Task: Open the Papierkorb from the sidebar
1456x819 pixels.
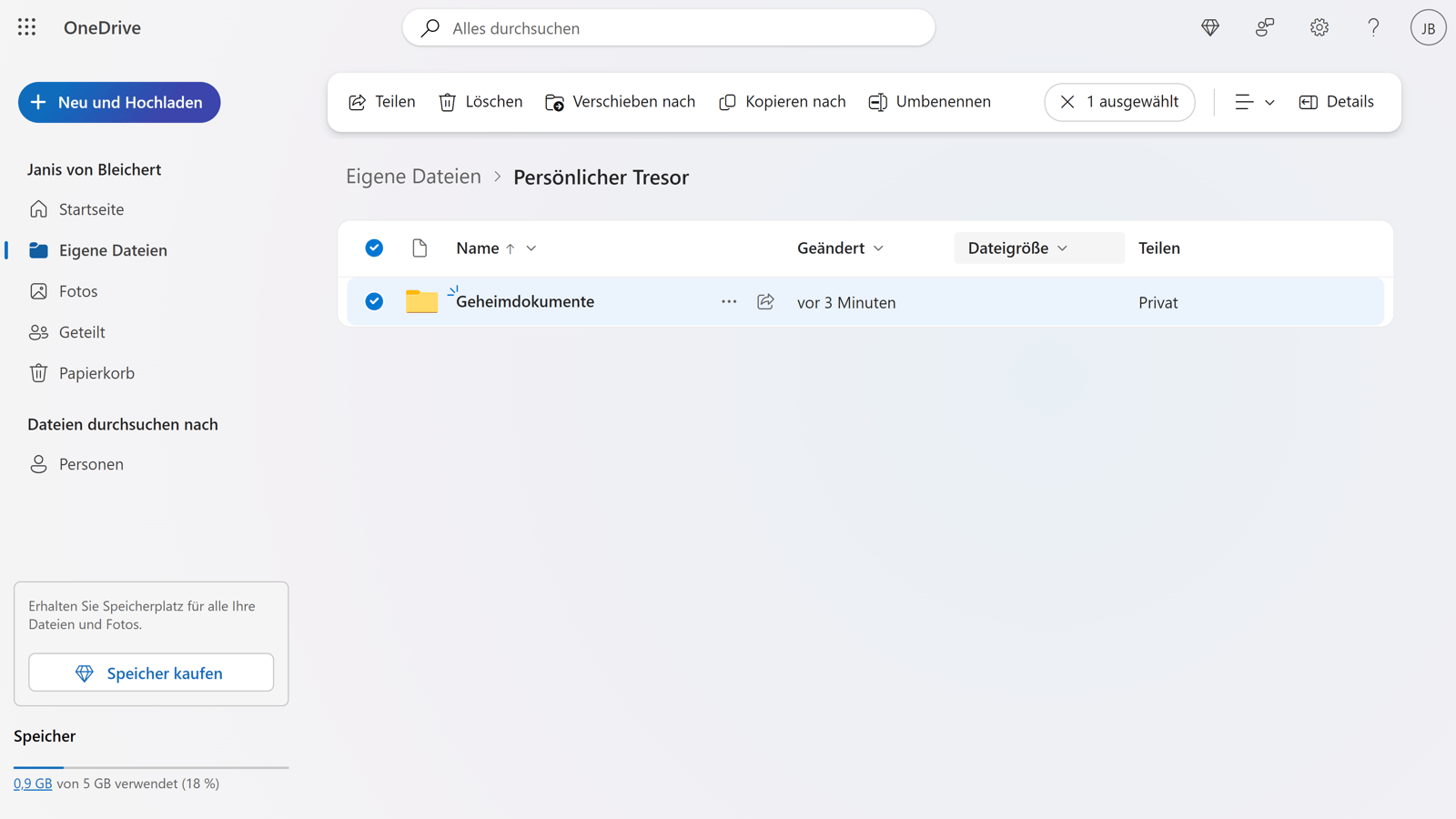Action: tap(96, 372)
